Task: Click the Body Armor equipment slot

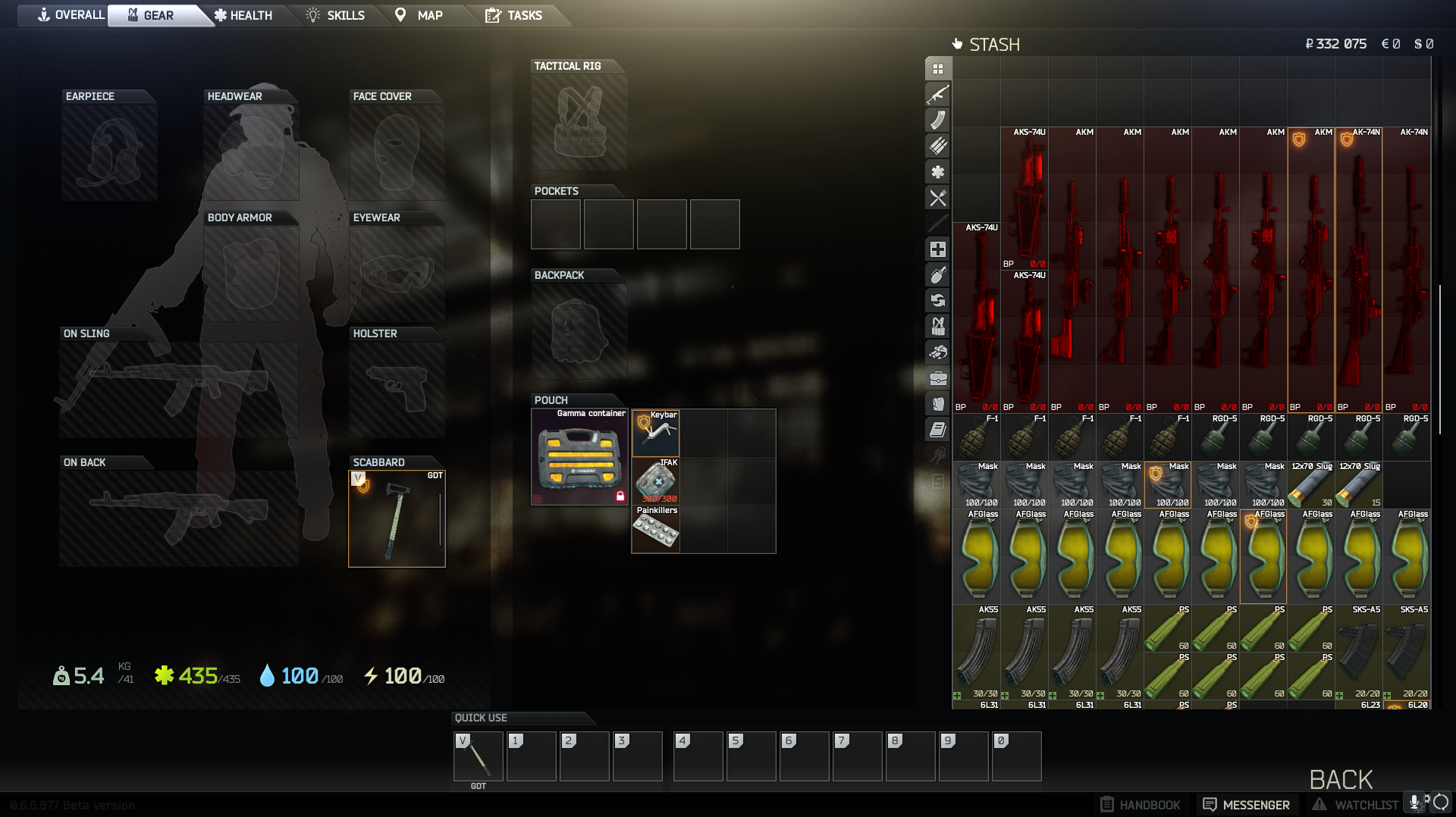Action: coord(251,273)
